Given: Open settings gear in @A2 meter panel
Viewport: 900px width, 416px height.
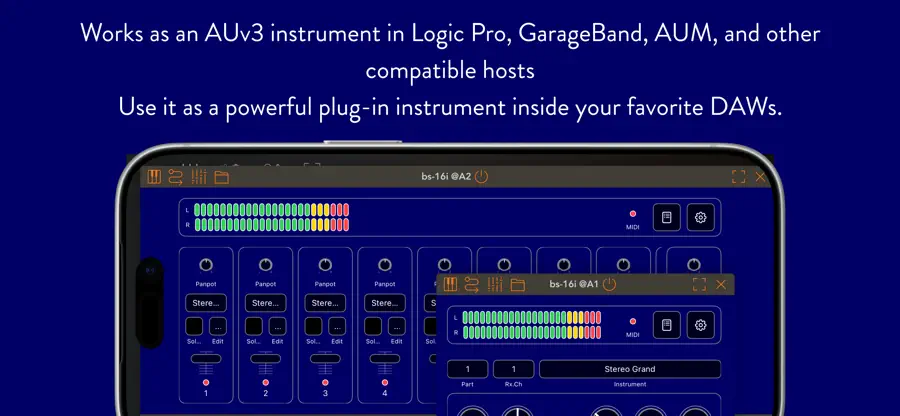Looking at the screenshot, I should coord(701,217).
